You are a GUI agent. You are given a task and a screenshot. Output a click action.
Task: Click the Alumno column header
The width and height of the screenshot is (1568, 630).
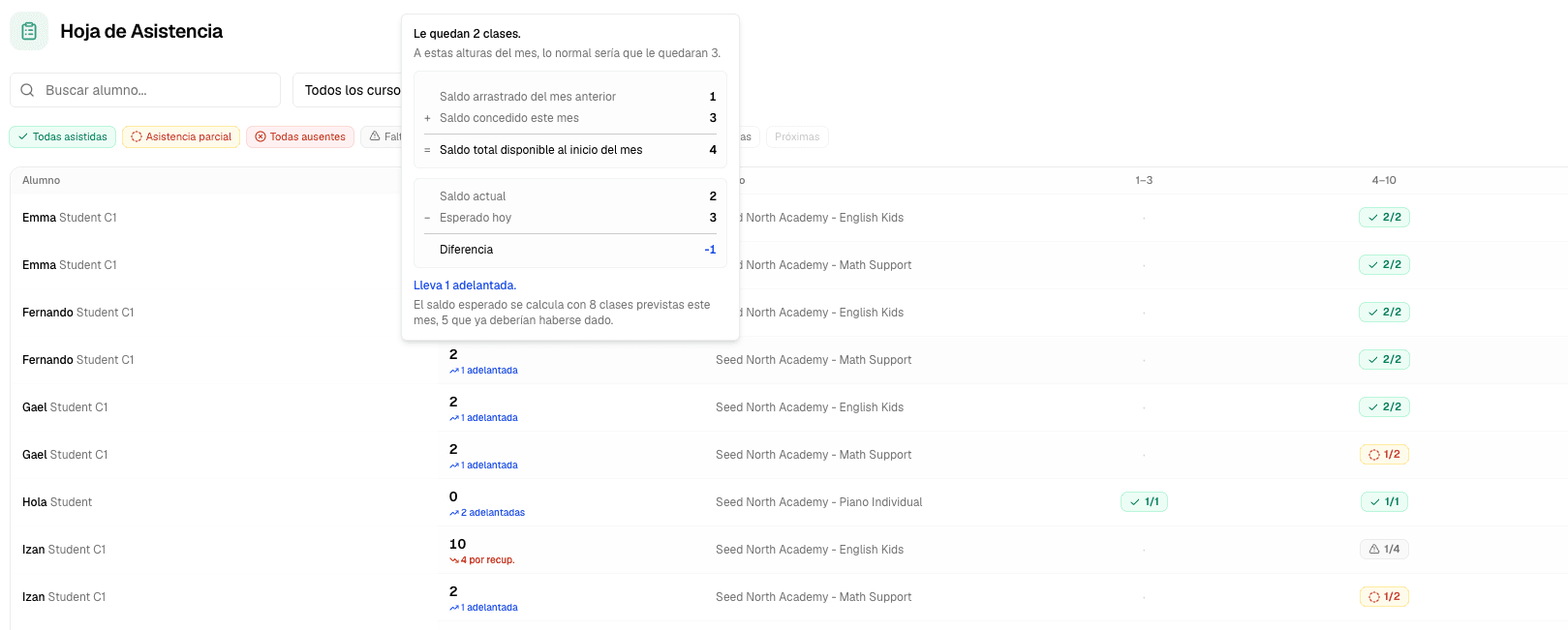42,180
